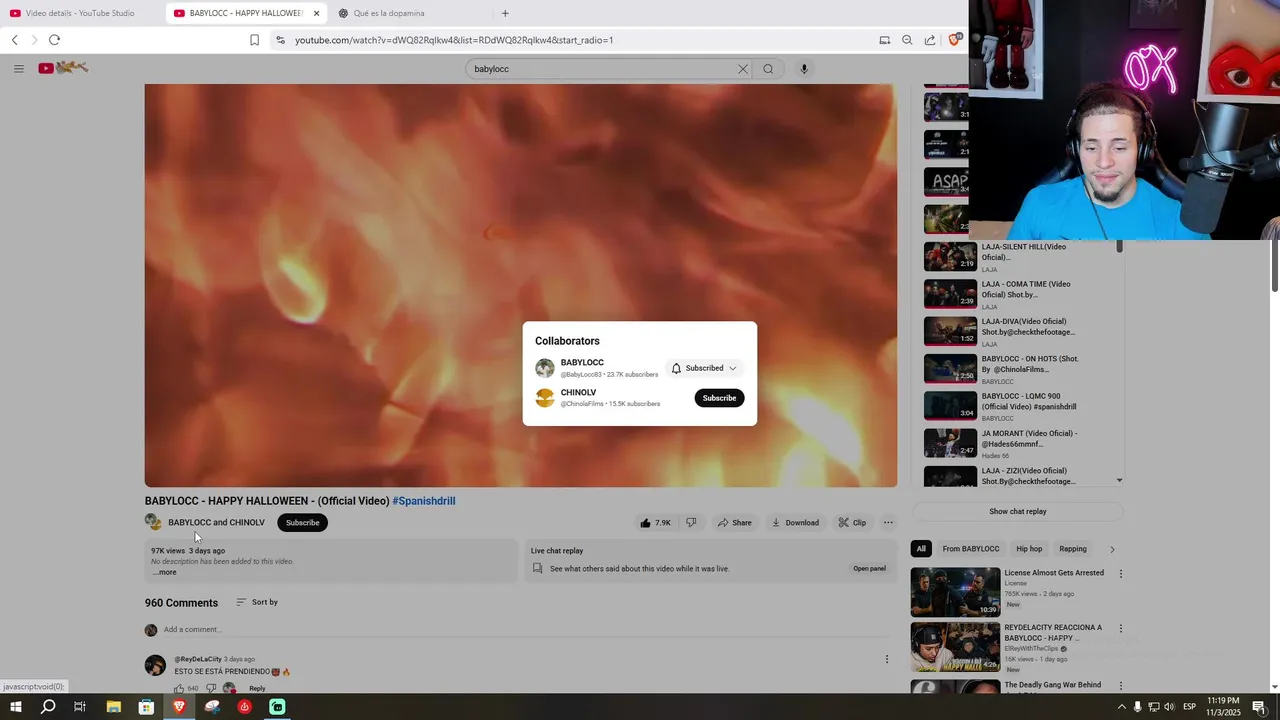
Task: Download the video
Action: (795, 522)
